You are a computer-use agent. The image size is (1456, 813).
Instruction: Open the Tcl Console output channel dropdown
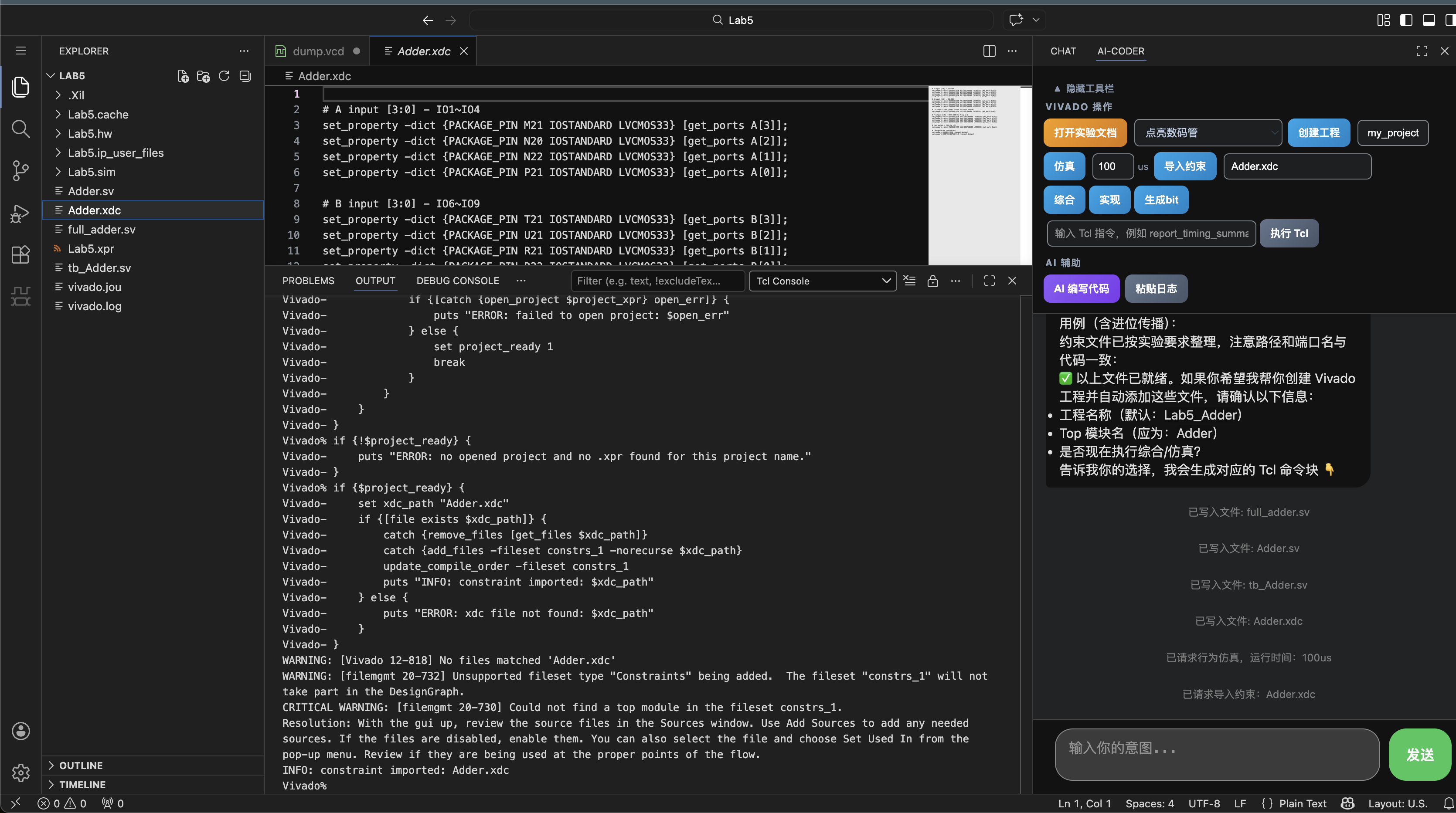(x=823, y=281)
